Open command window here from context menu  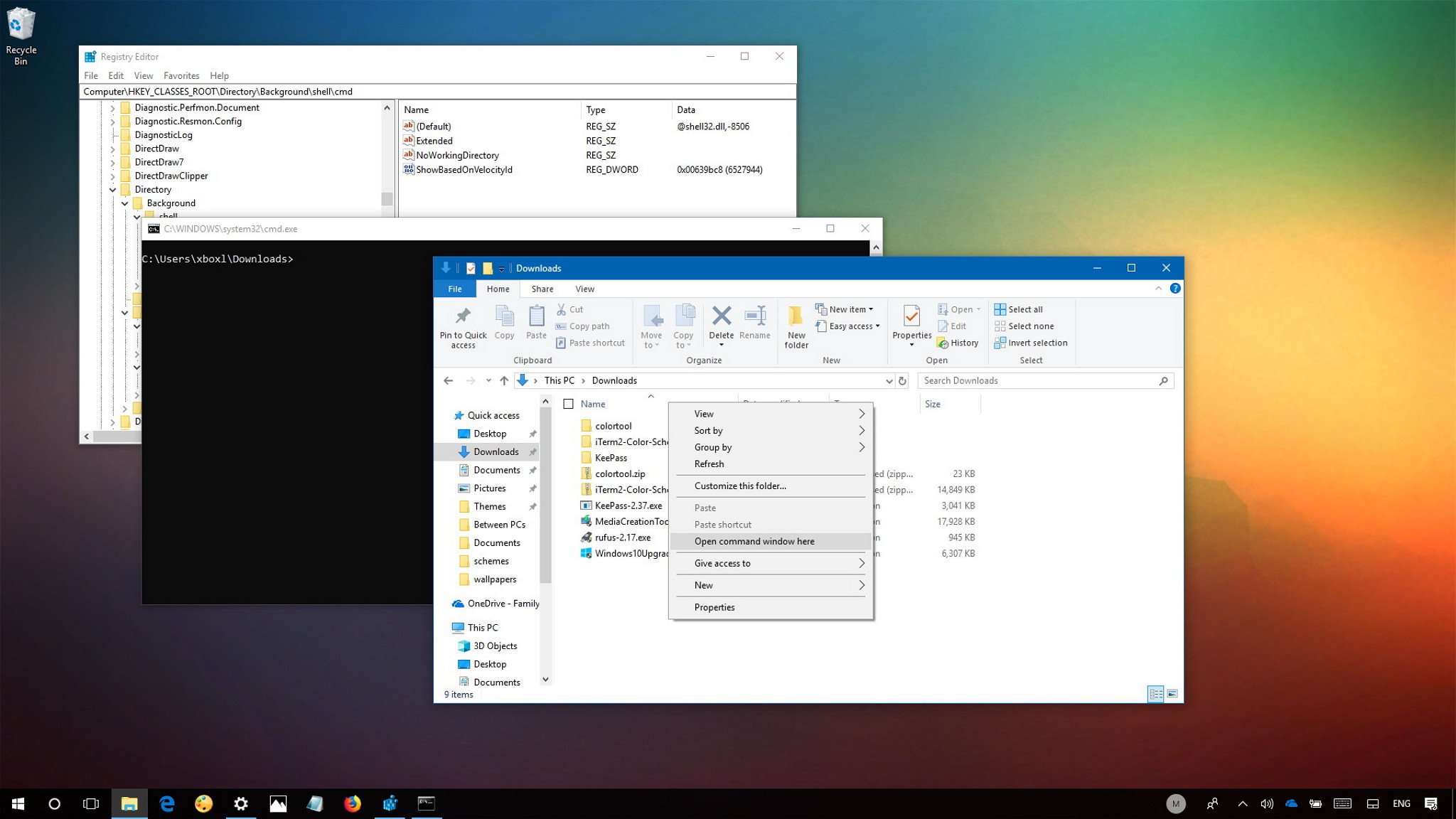click(x=754, y=541)
